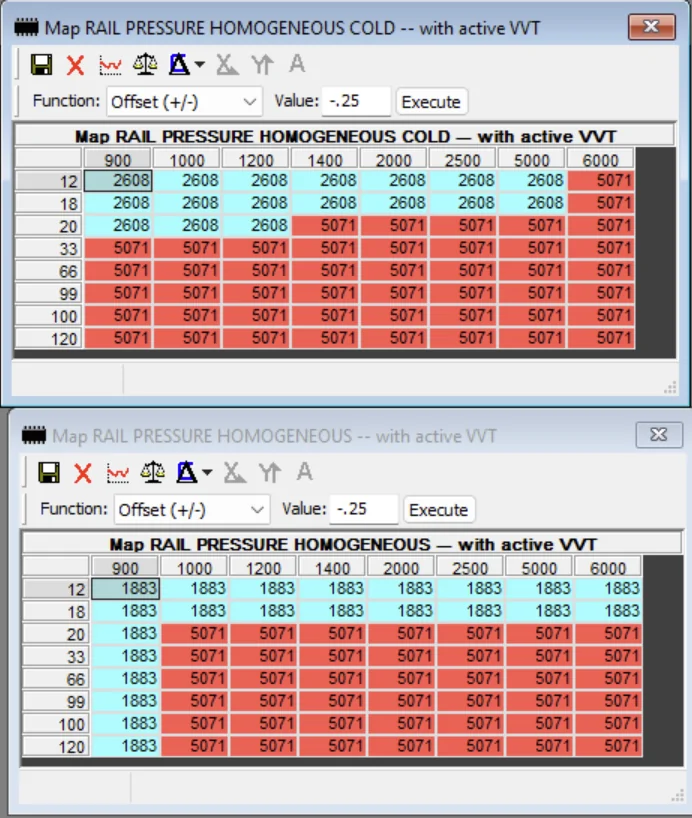Screen dimensions: 692x818
Task: Click resize grip of lower map window
Action: click(677, 796)
